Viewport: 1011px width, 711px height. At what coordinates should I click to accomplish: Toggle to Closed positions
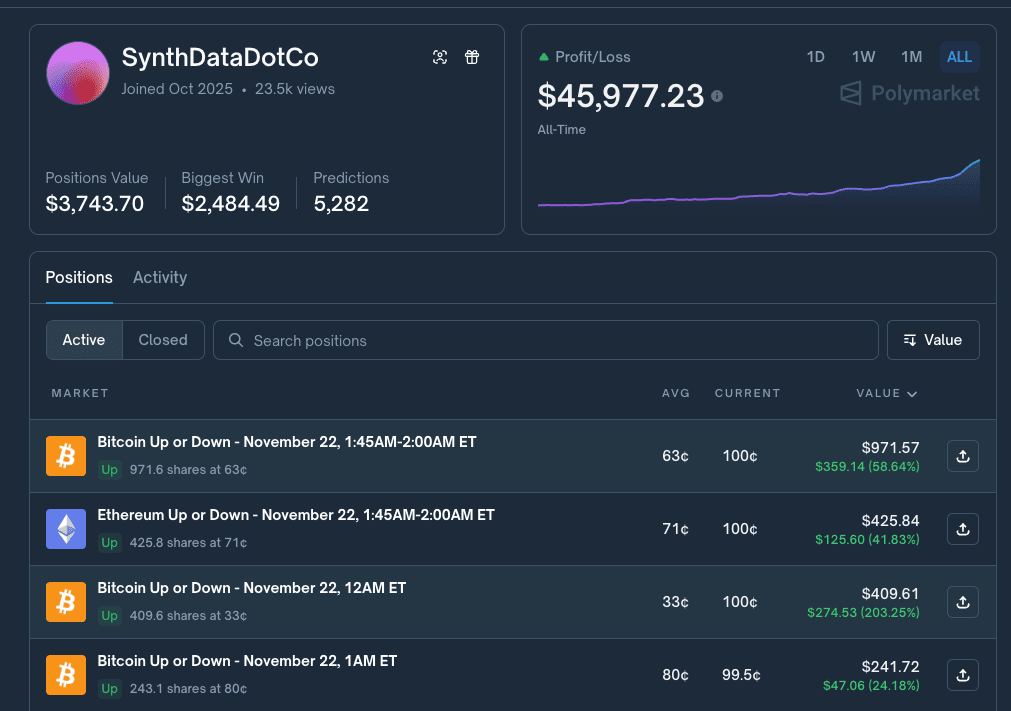[x=163, y=340]
